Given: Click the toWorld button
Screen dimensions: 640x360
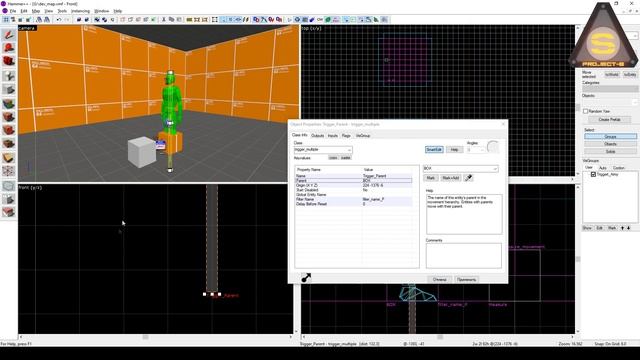Looking at the screenshot, I should click(x=612, y=74).
